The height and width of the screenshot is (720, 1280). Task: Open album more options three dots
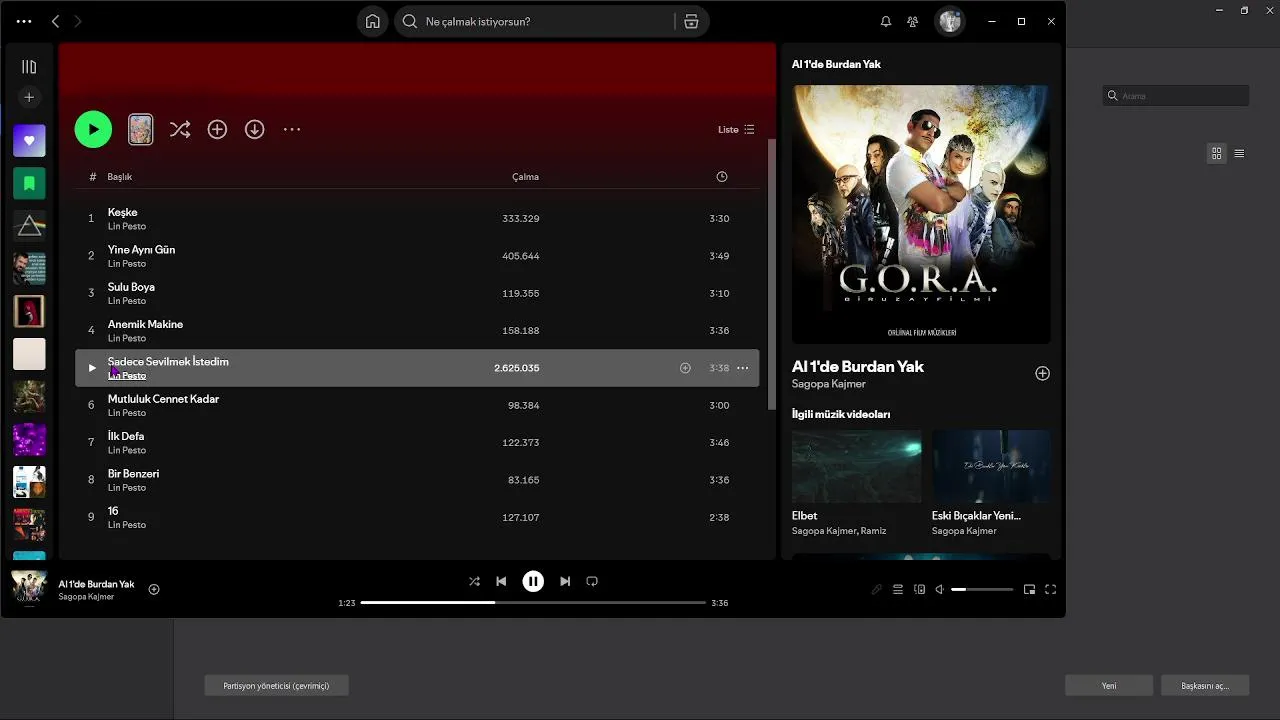292,129
